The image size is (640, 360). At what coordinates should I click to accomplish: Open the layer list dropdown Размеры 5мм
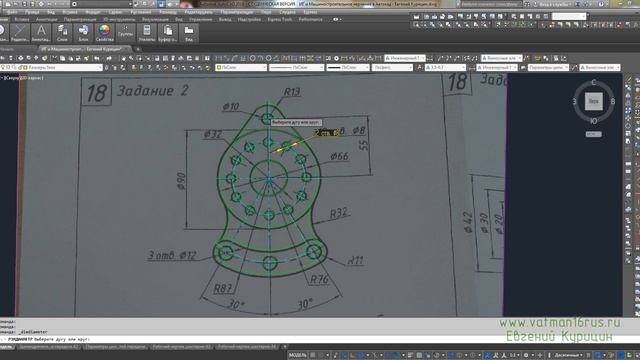coord(51,67)
